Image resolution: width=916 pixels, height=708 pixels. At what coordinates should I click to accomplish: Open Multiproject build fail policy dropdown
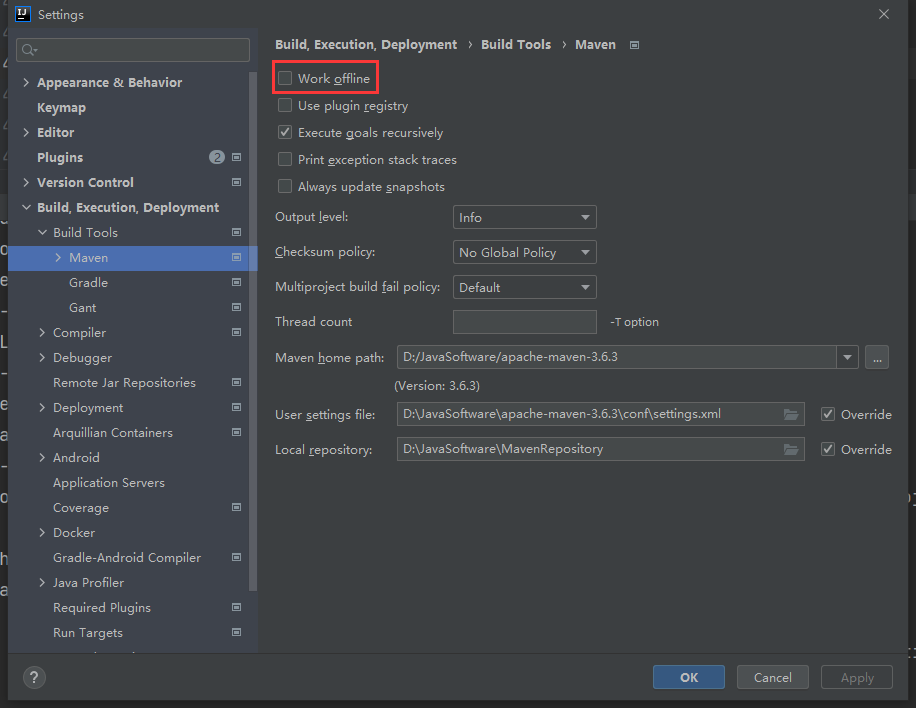tap(525, 287)
